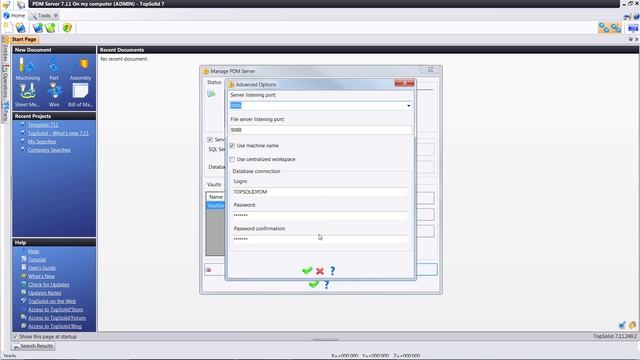Viewport: 640px width, 360px height.
Task: Click the Name column header in Vaults list
Action: pyautogui.click(x=216, y=197)
